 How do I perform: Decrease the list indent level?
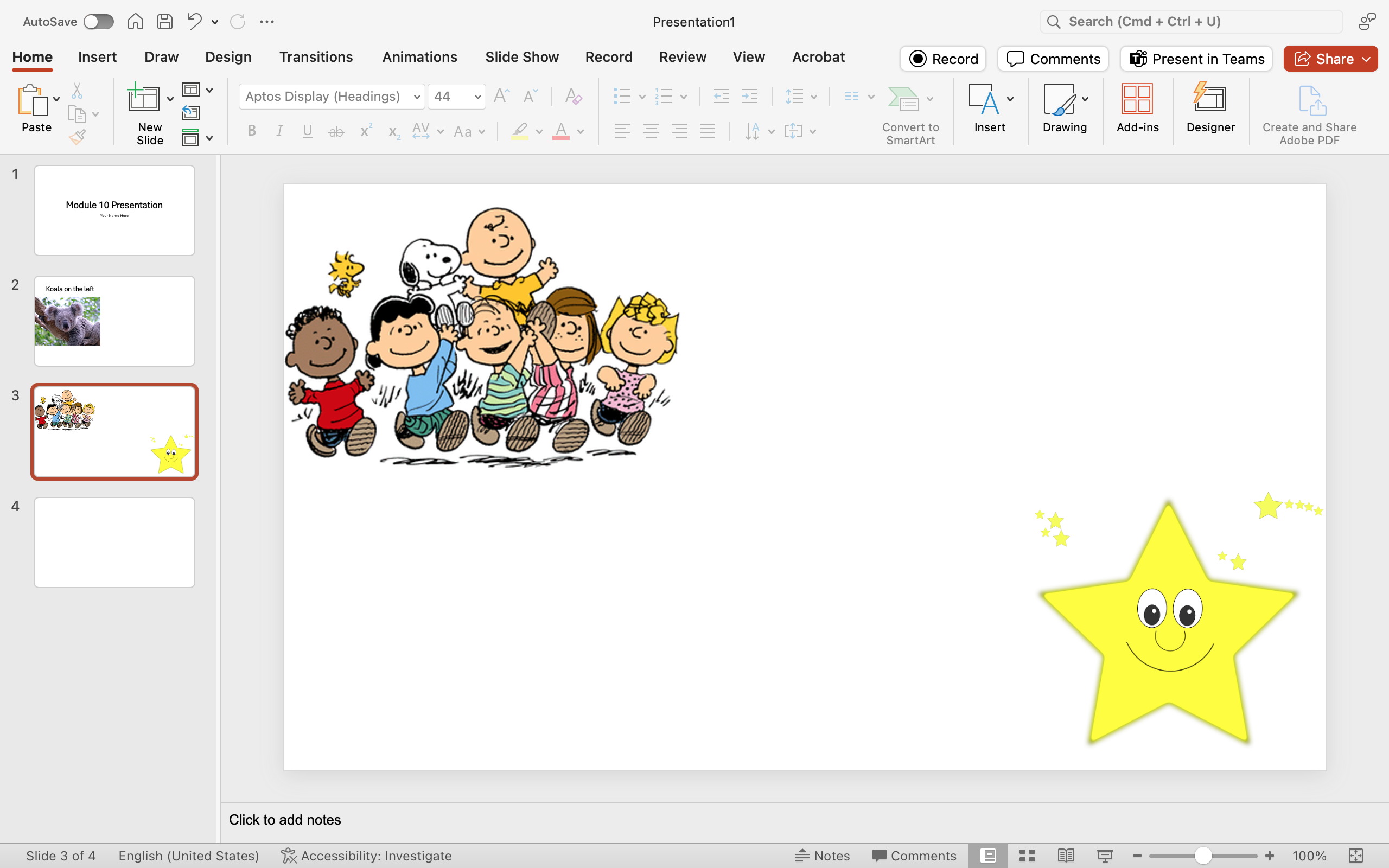(722, 96)
